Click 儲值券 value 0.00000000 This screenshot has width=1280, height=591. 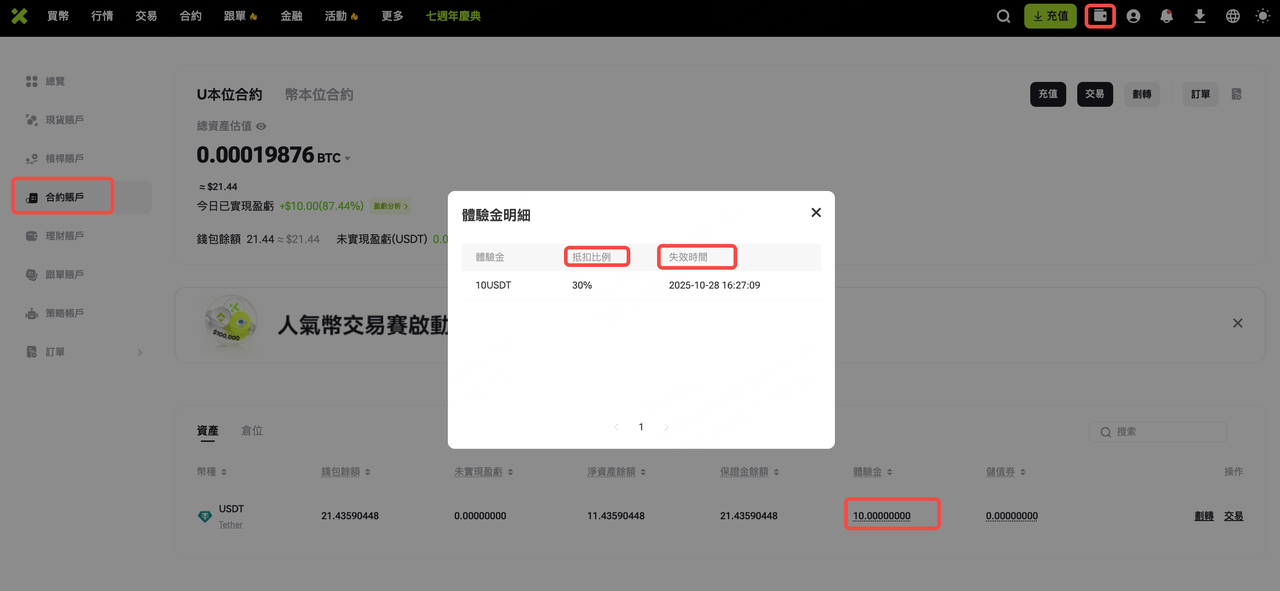[x=1012, y=516]
